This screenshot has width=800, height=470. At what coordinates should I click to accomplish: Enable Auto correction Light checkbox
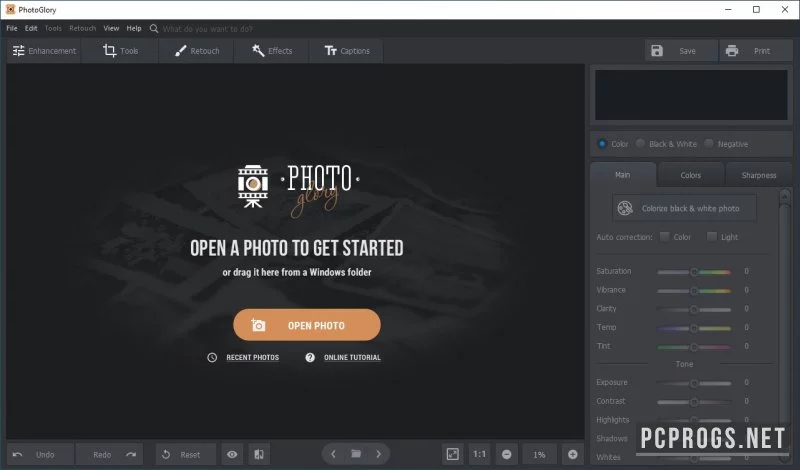click(712, 237)
